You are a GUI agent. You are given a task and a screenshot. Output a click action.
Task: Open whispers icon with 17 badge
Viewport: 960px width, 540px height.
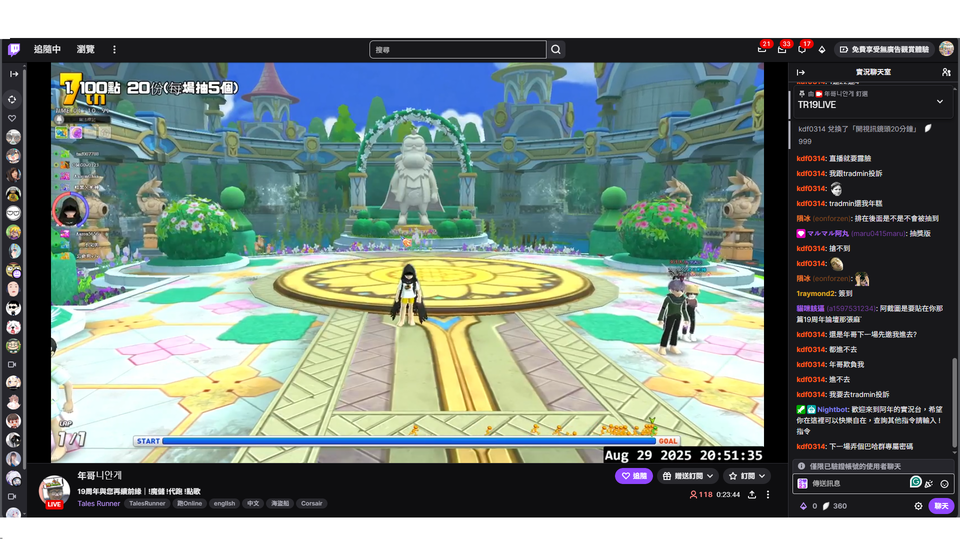[802, 49]
